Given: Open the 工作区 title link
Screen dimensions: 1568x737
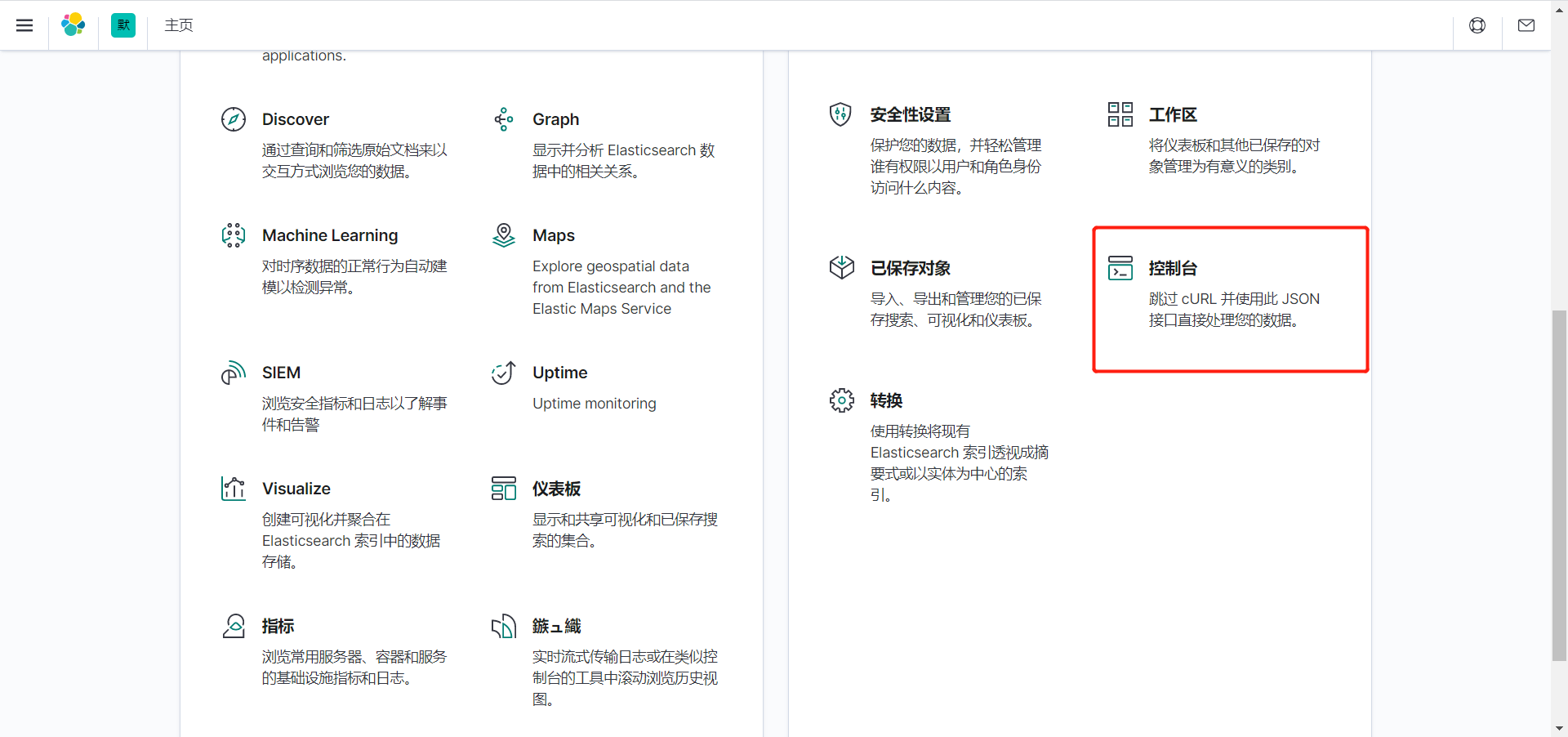Looking at the screenshot, I should 1173,114.
